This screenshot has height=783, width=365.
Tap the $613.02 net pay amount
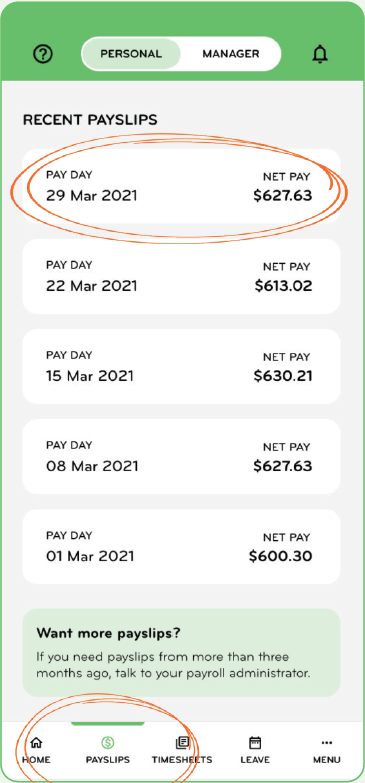(283, 286)
